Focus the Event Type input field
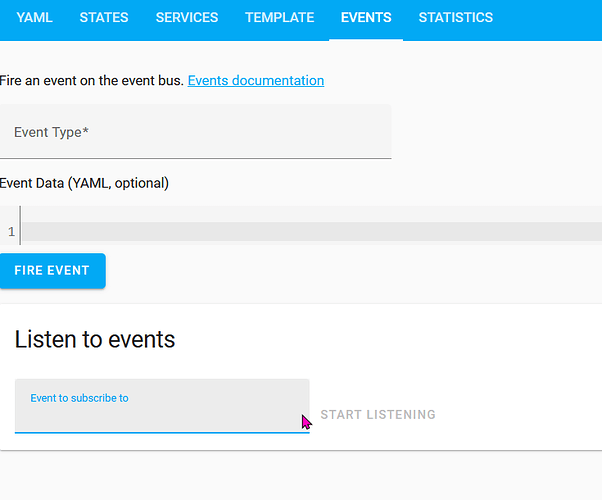The width and height of the screenshot is (602, 500). 195,132
